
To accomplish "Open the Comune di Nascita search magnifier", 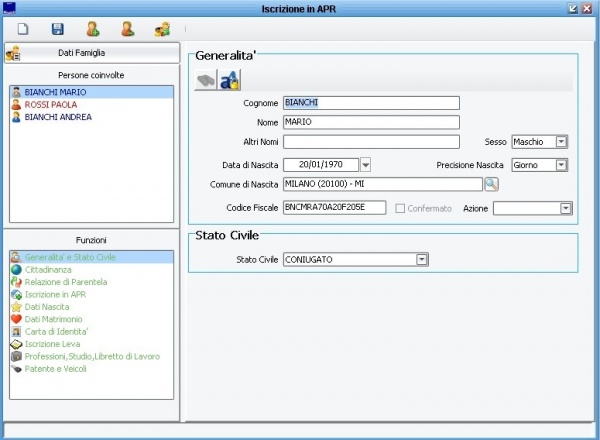I will click(x=491, y=184).
